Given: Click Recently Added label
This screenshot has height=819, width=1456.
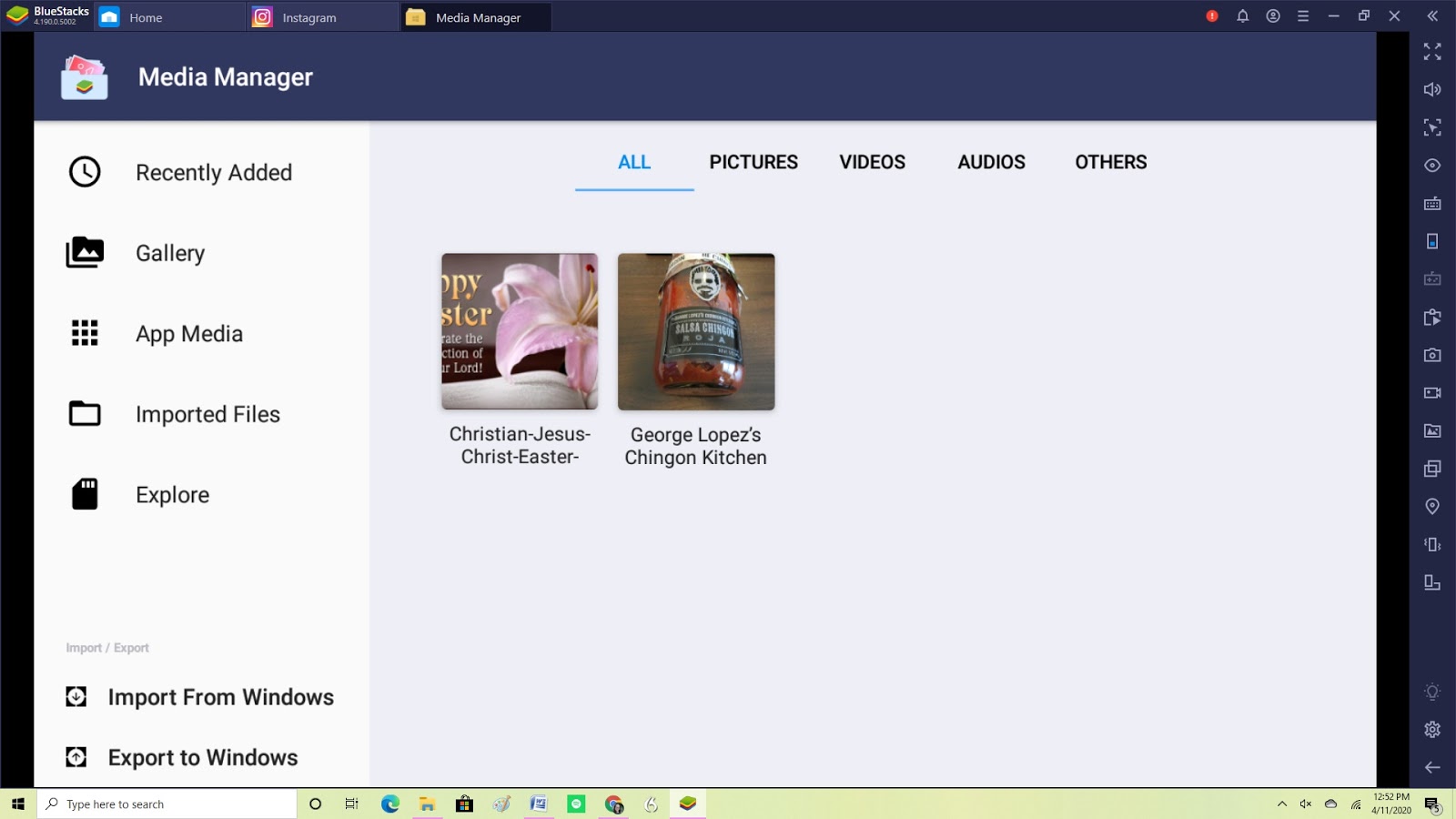Looking at the screenshot, I should tap(214, 173).
